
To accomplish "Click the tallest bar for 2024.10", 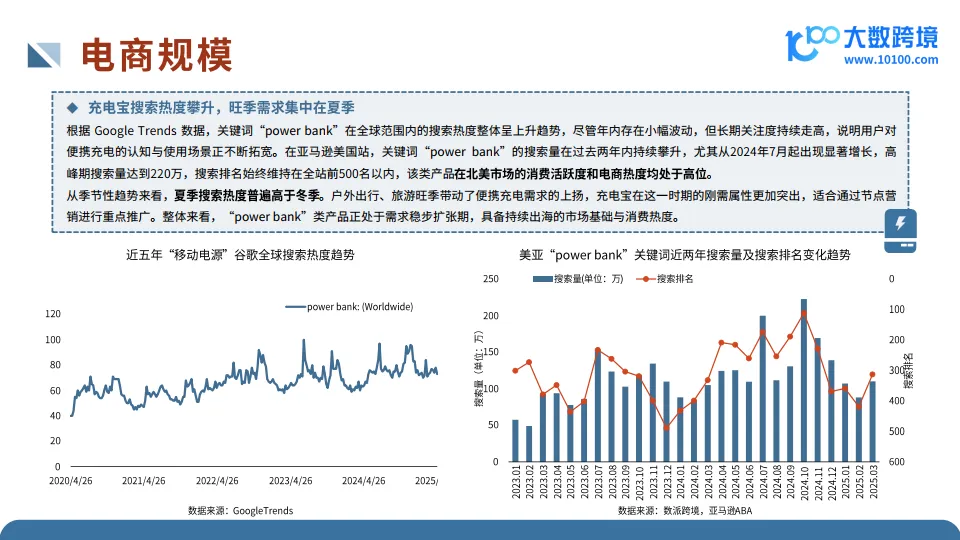I will 804,380.
